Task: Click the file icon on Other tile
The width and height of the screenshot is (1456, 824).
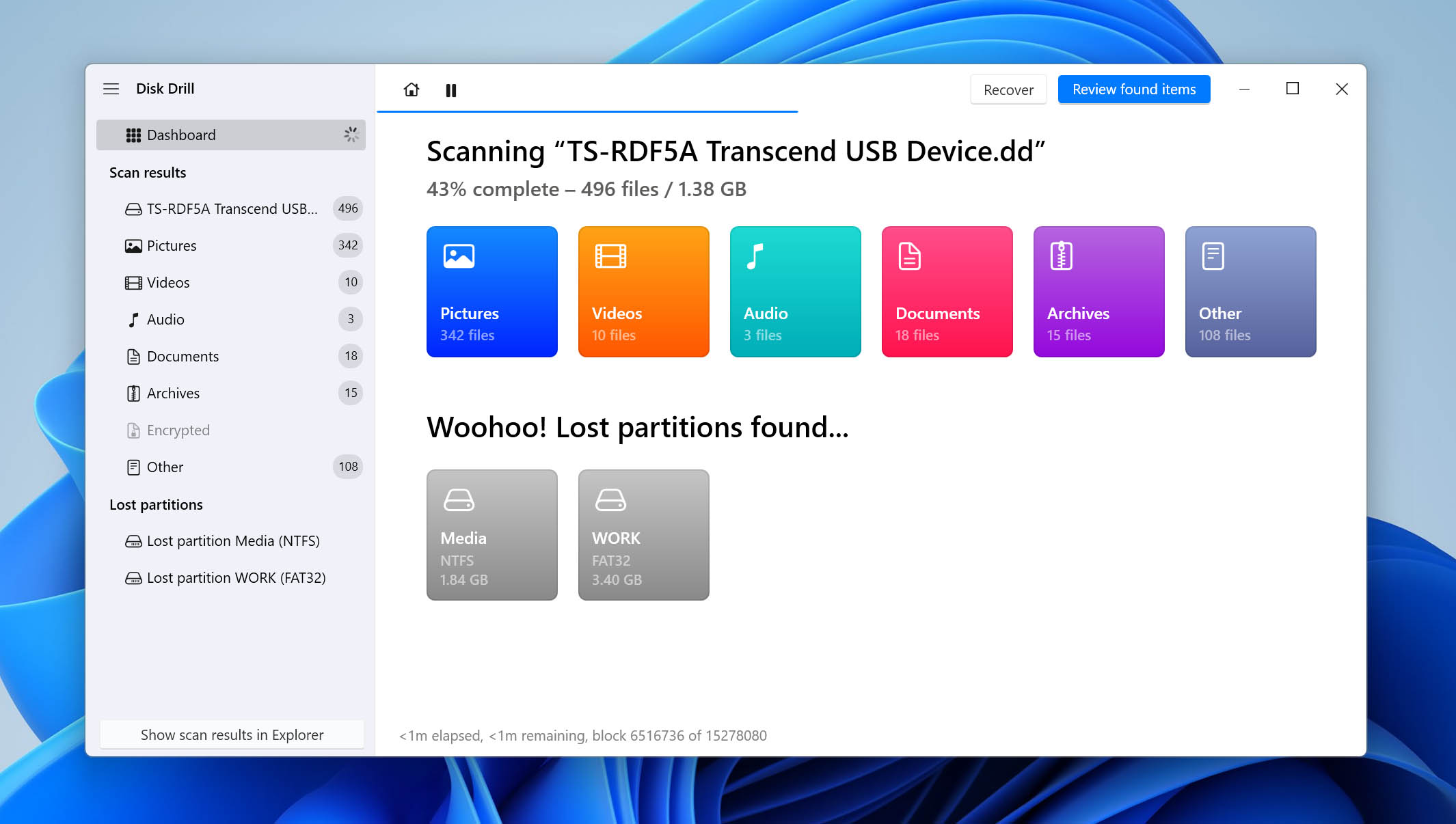Action: click(1213, 256)
